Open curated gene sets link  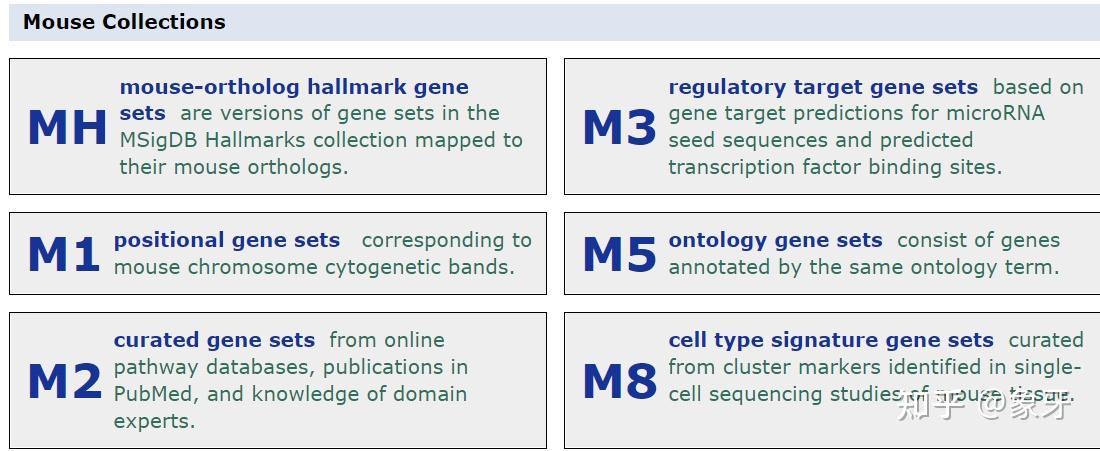tap(214, 340)
